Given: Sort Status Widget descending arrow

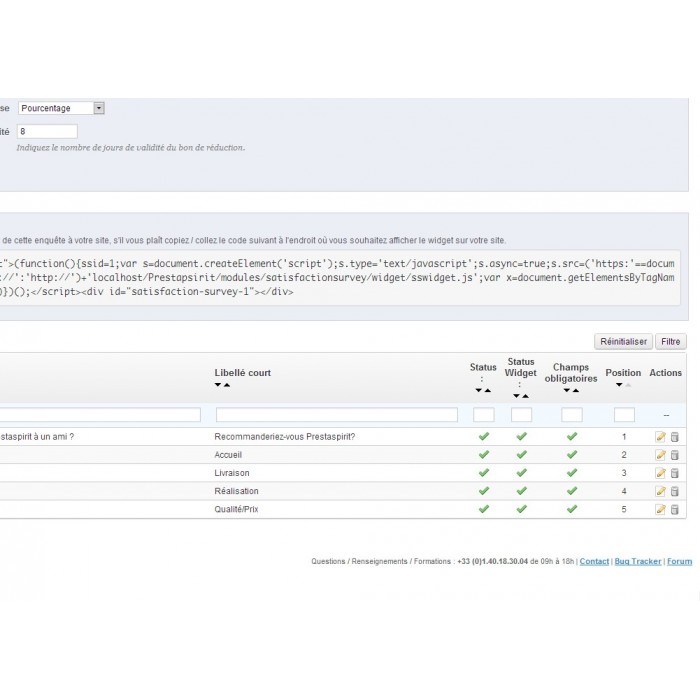Looking at the screenshot, I should [517, 396].
